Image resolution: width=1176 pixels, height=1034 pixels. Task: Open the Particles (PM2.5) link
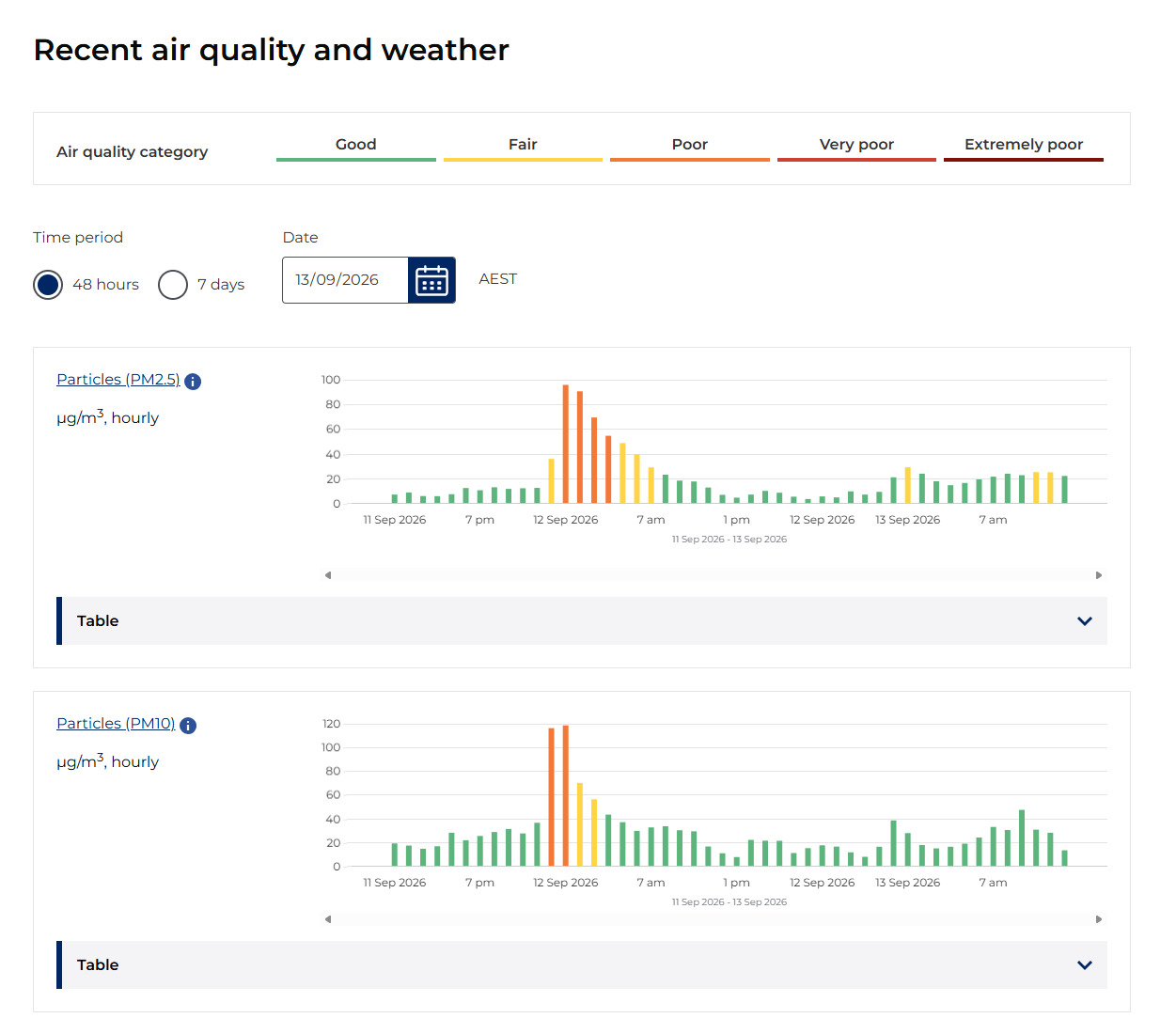pyautogui.click(x=118, y=379)
